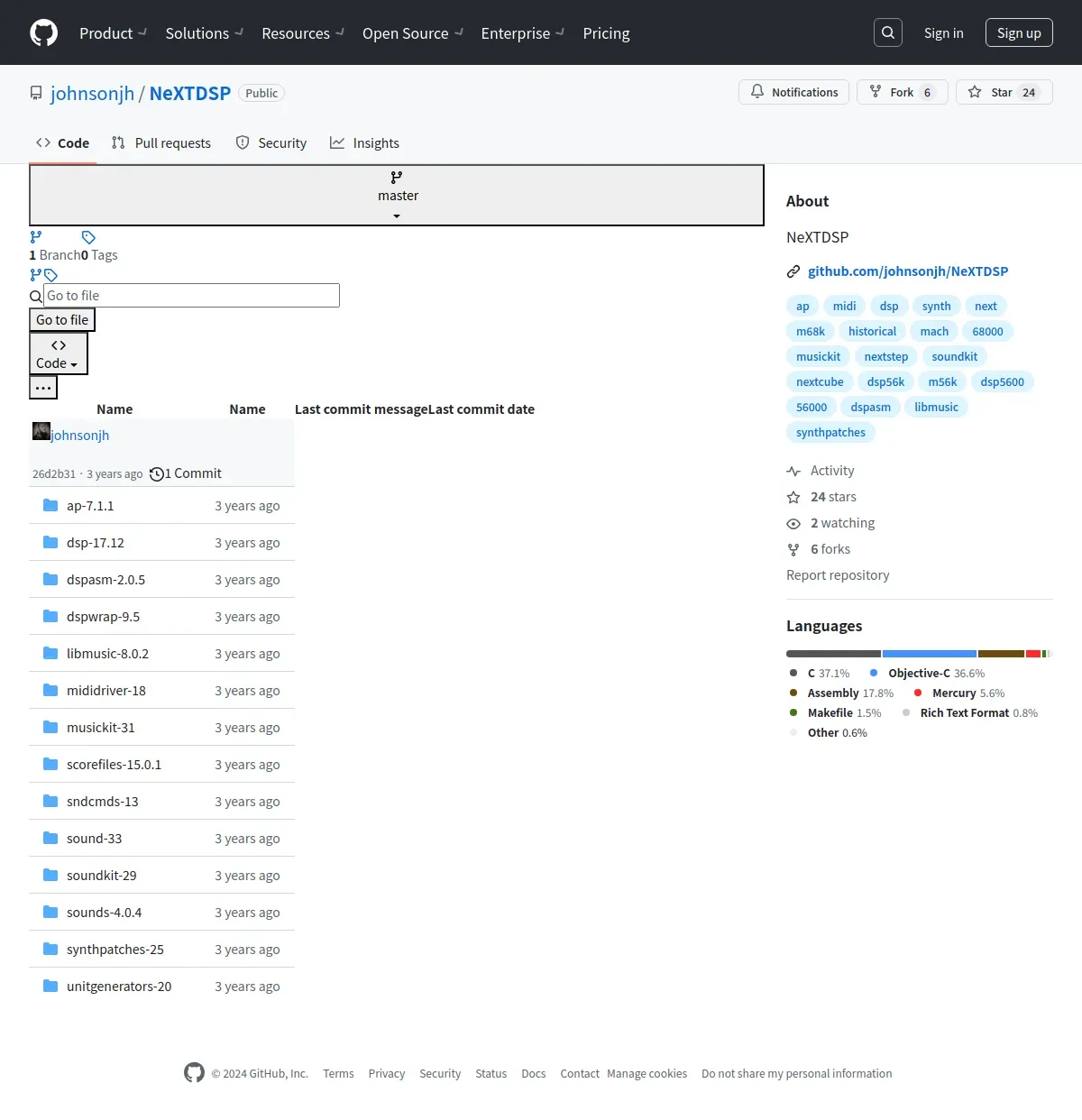
Task: Select the synthpatches topic tag
Action: point(830,432)
